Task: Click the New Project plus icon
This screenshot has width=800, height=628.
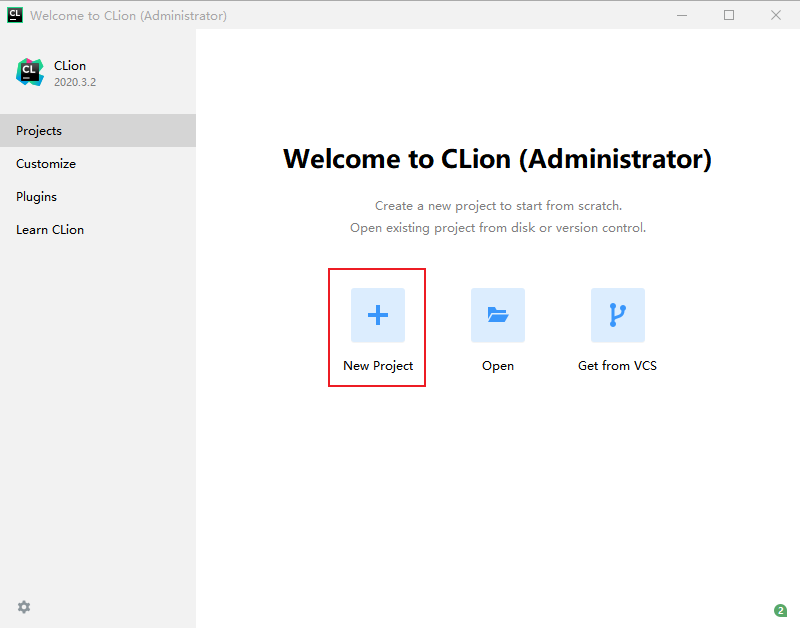Action: click(x=377, y=315)
